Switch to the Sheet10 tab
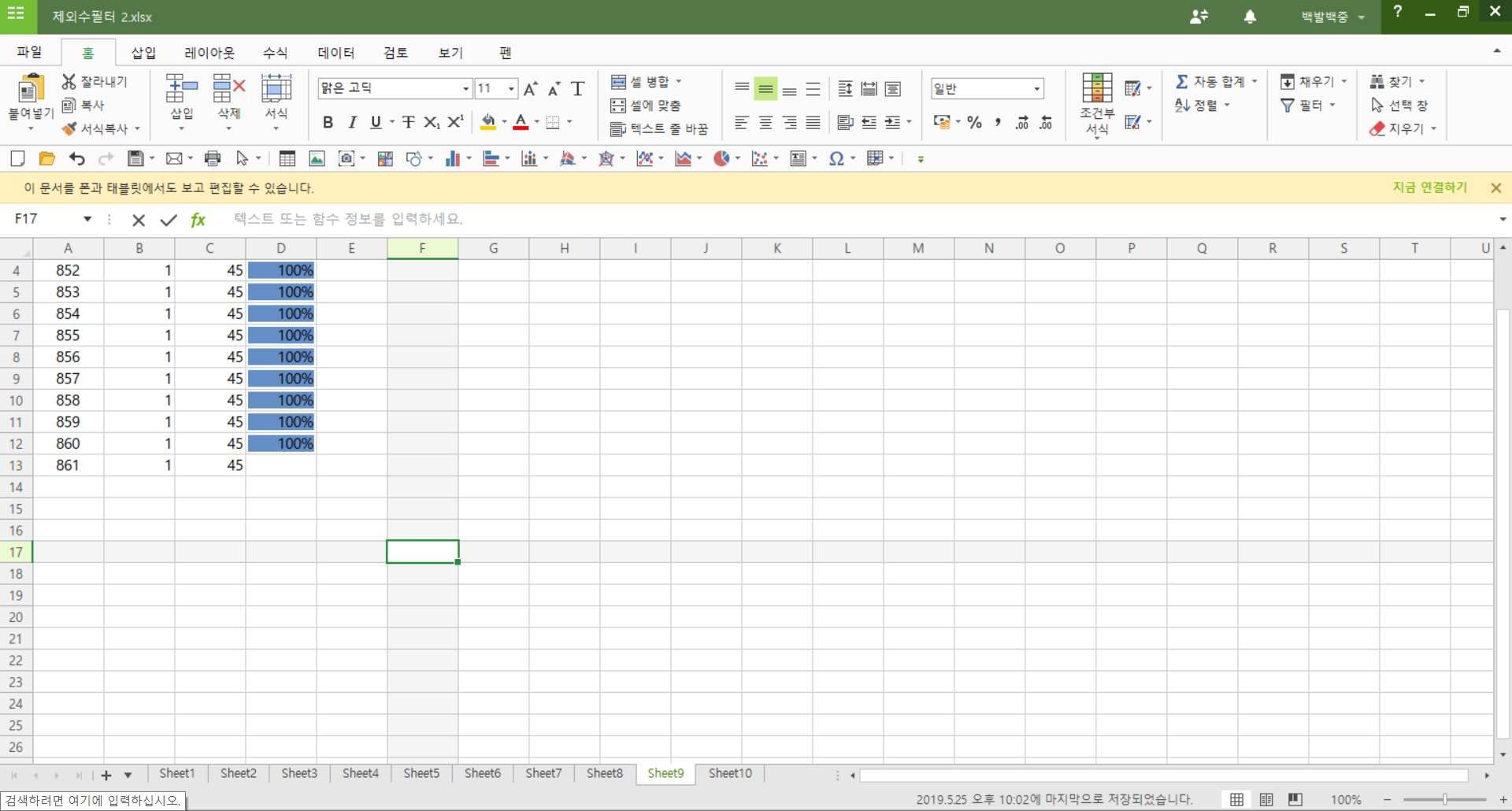1512x811 pixels. tap(729, 773)
